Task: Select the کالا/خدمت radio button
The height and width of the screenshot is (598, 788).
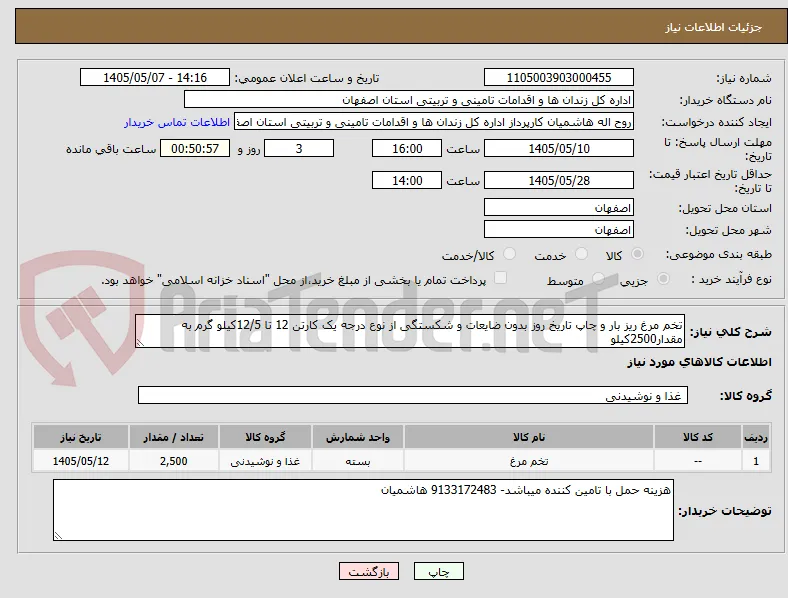Action: click(510, 254)
